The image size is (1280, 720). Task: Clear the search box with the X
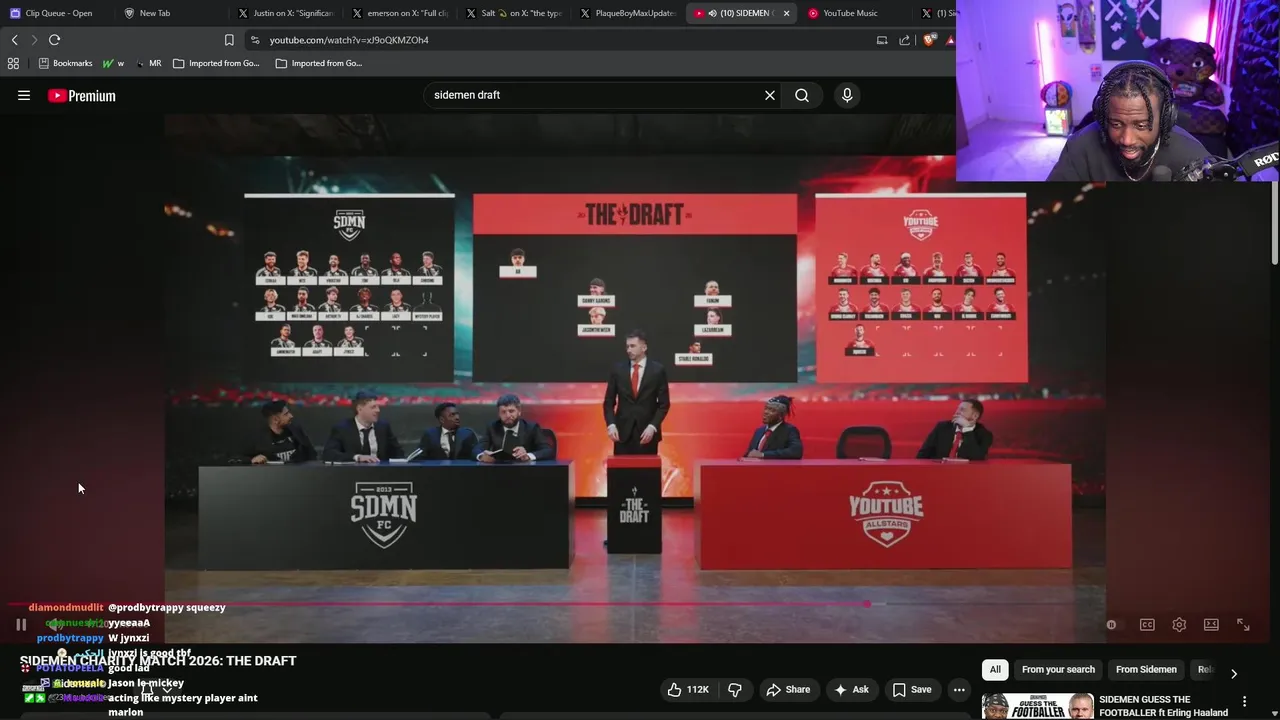point(770,95)
